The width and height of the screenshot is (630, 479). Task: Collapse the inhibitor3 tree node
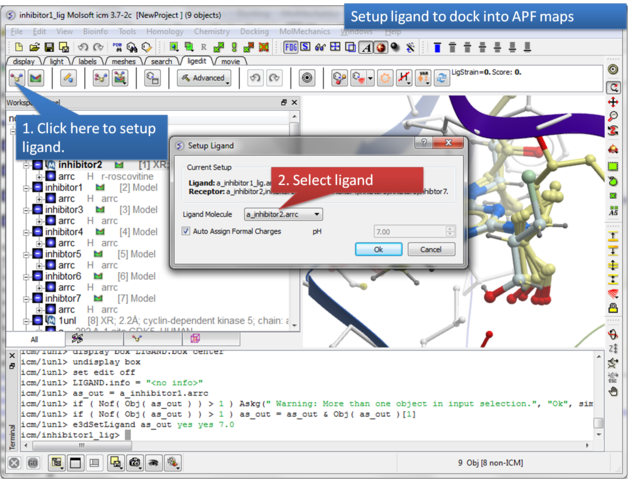pyautogui.click(x=26, y=210)
